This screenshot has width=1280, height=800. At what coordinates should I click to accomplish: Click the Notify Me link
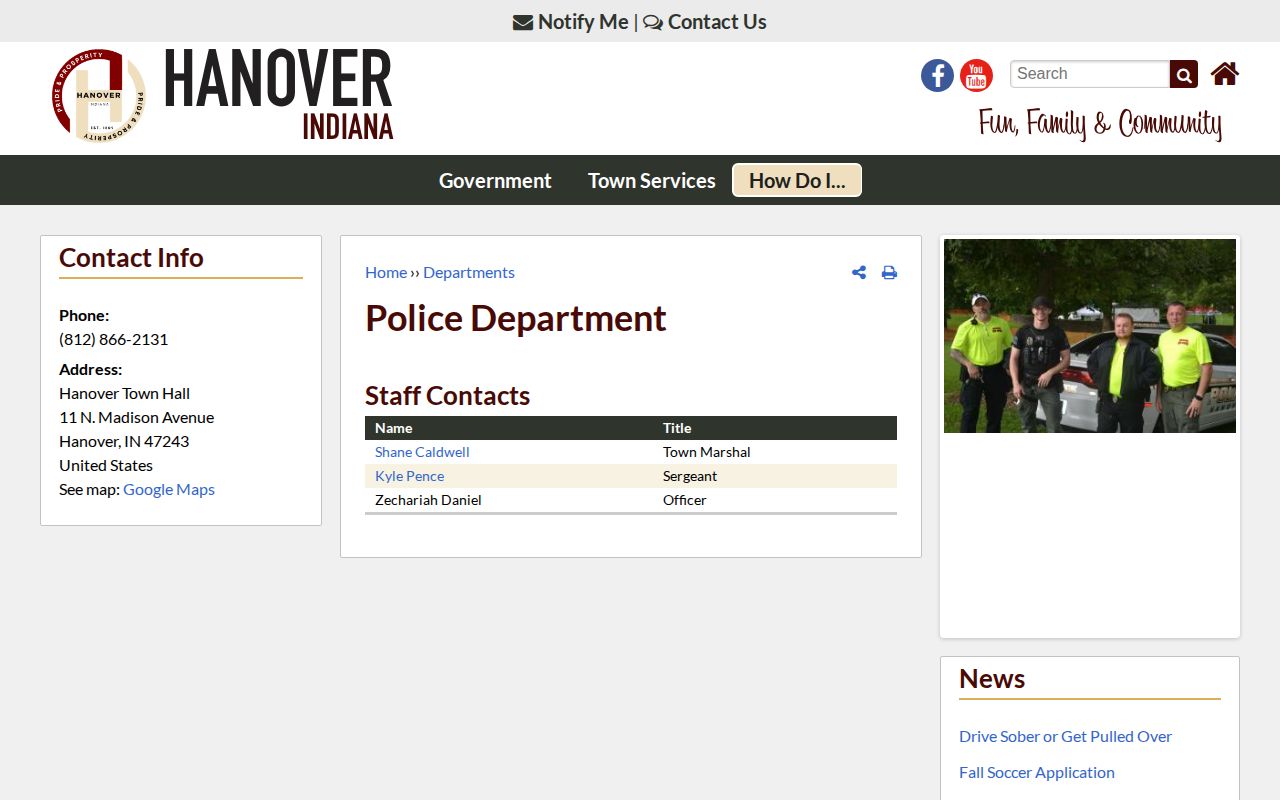[x=571, y=21]
